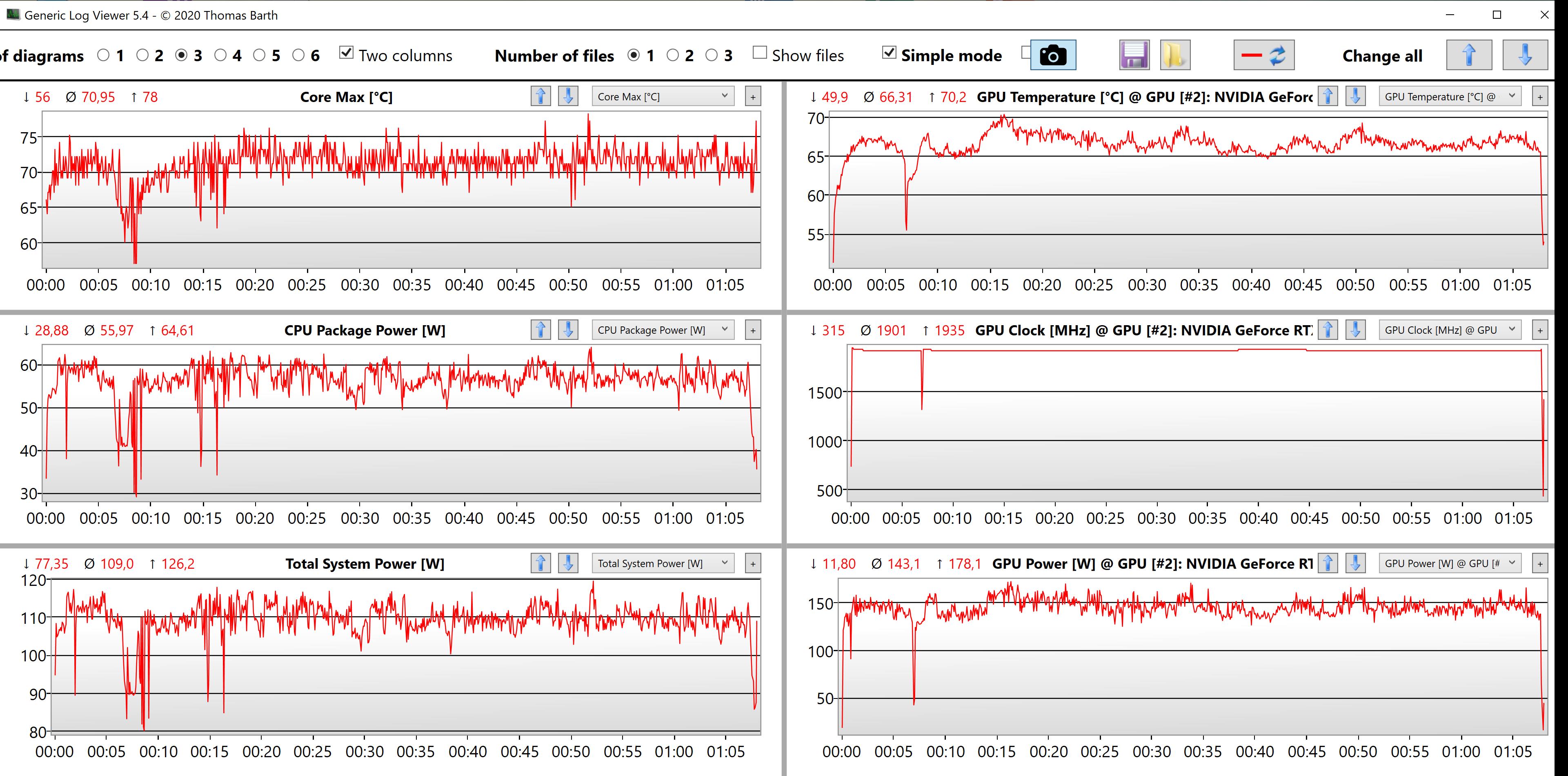Expand the GPU Clock [MHz] dropdown
The image size is (1568, 776).
coord(1450,330)
